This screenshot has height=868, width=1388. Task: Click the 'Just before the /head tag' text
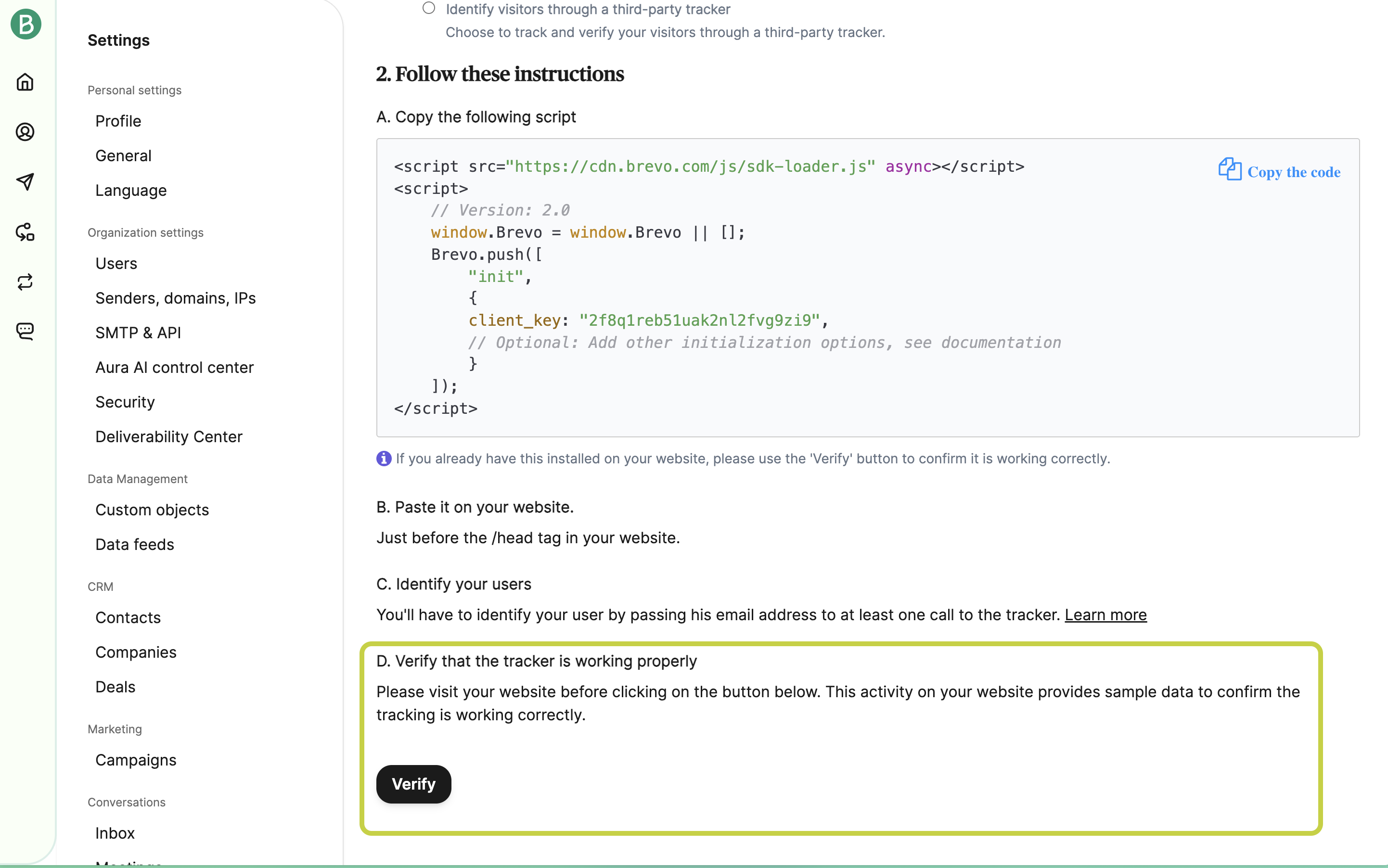coord(528,538)
